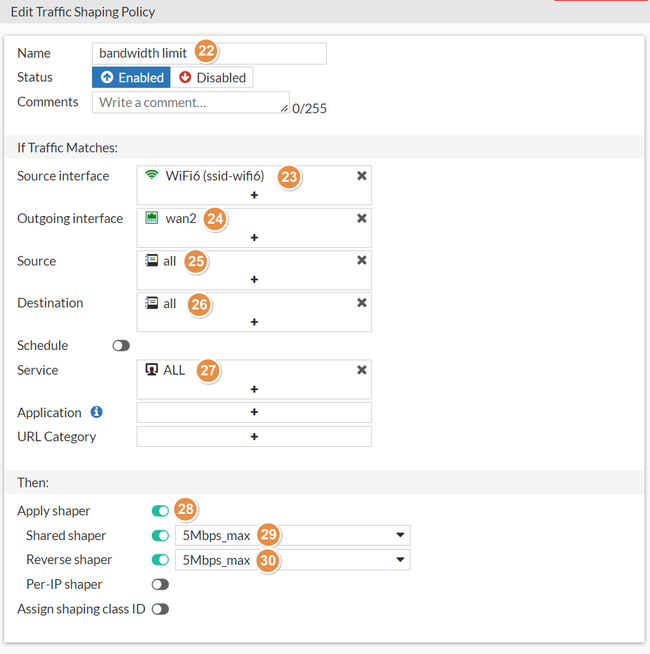Viewport: 650px width, 654px height.
Task: Enable Assign shaping class ID
Action: coord(160,609)
